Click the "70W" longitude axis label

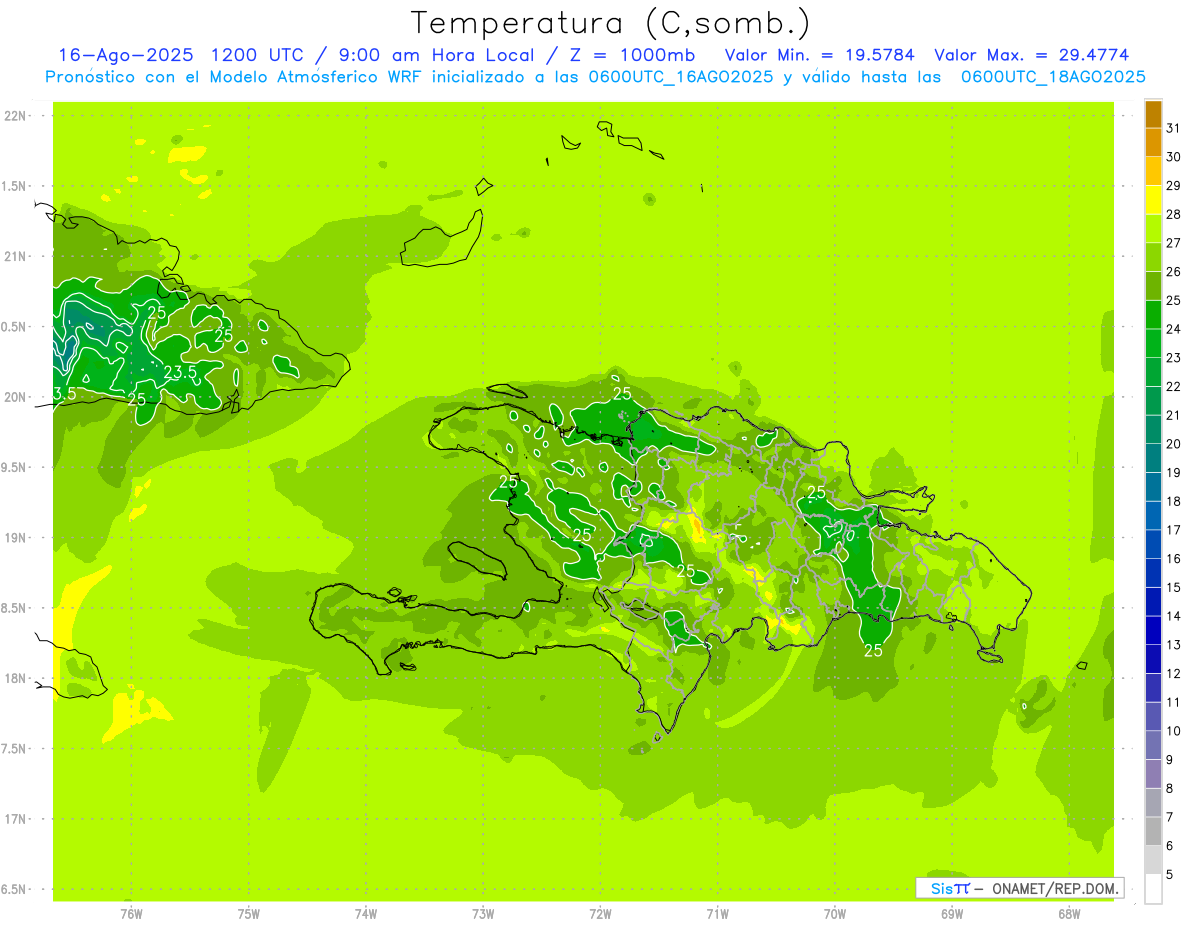click(x=834, y=914)
